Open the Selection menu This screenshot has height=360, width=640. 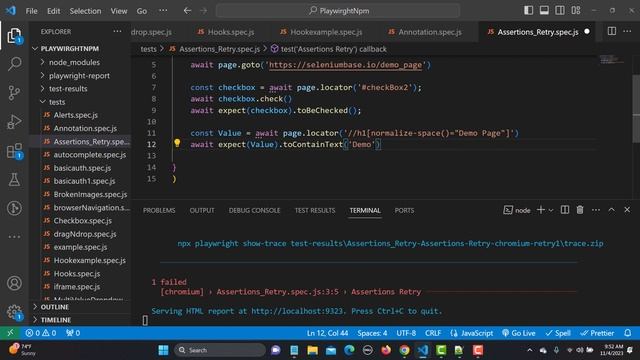pyautogui.click(x=85, y=11)
